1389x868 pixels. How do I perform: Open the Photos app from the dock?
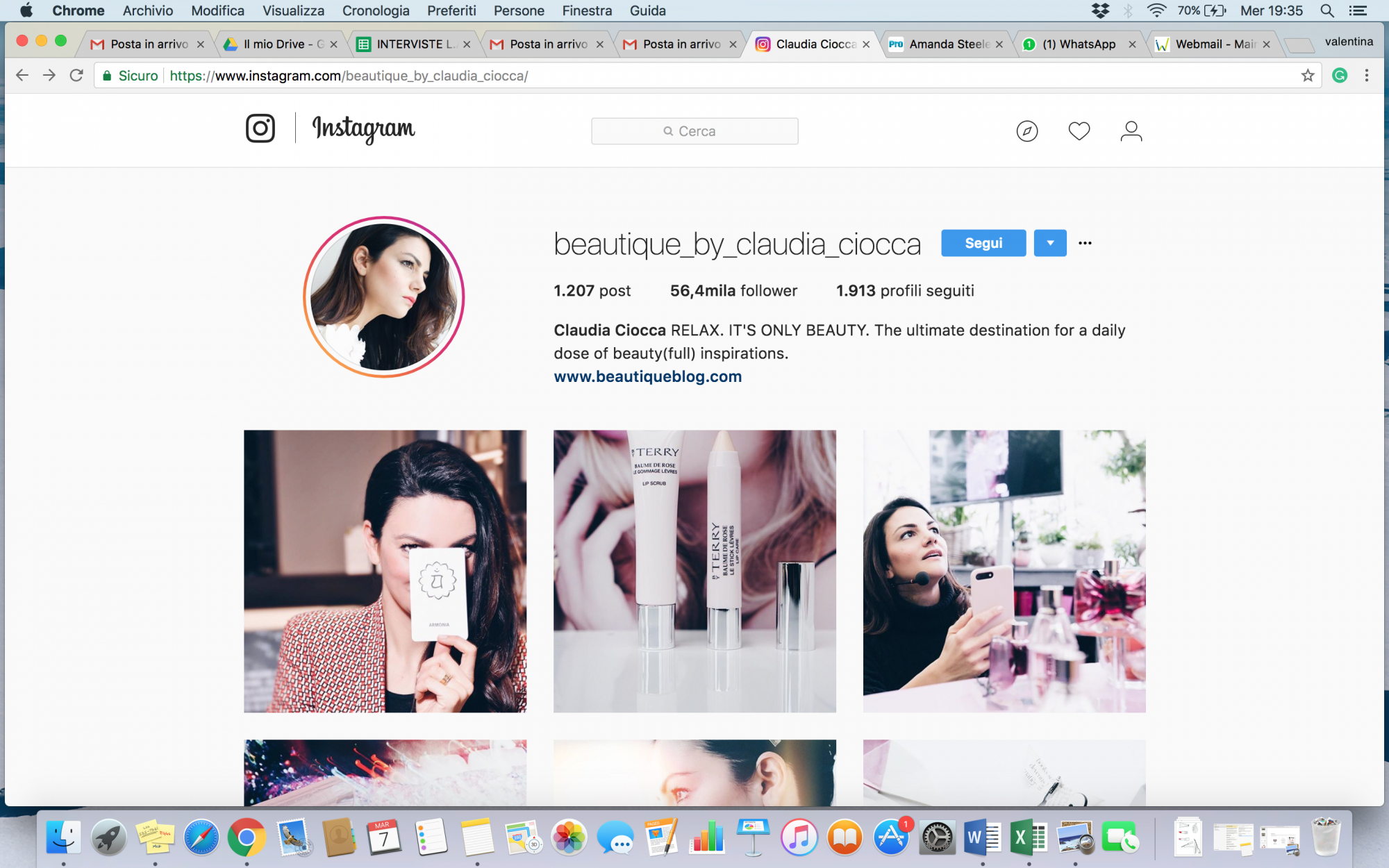click(569, 837)
